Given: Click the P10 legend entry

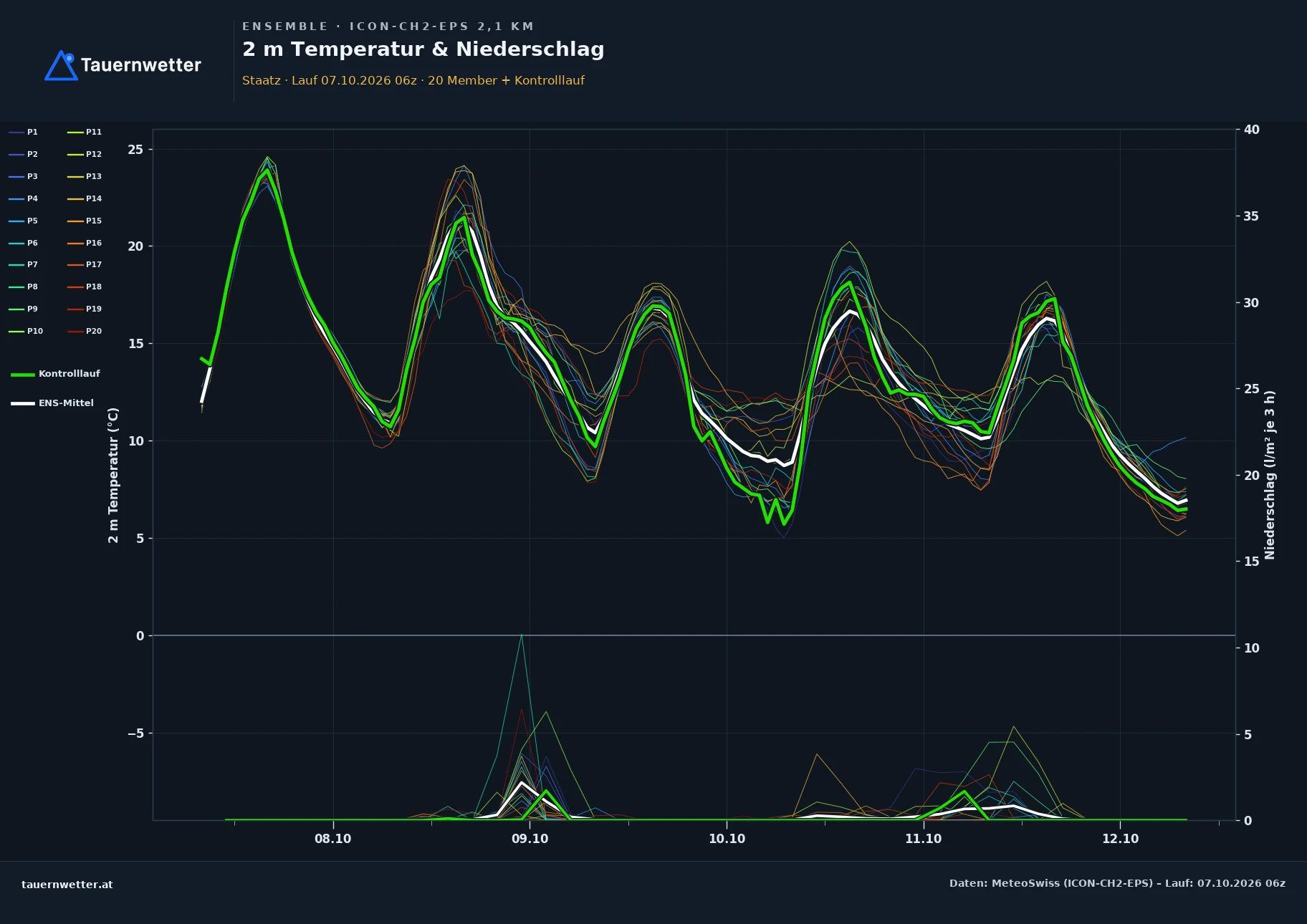Looking at the screenshot, I should pos(26,331).
